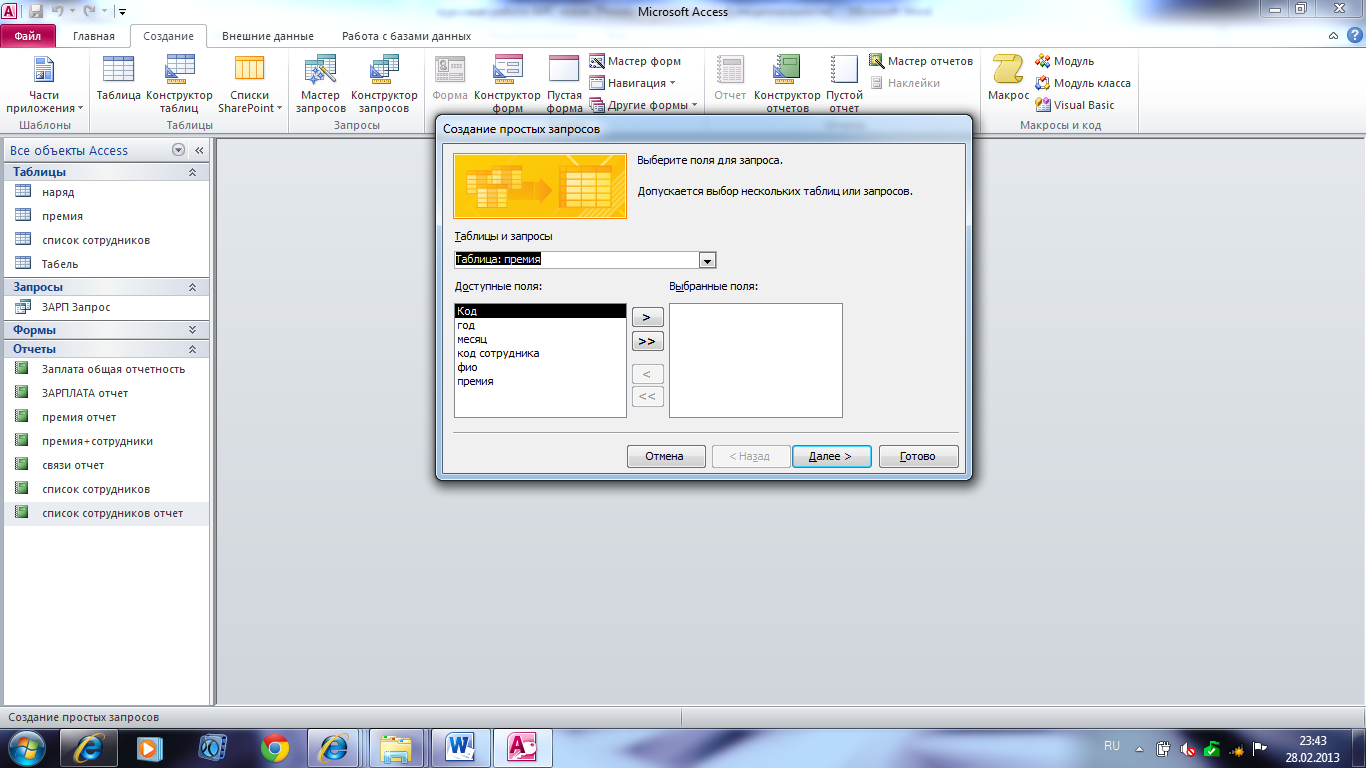
Task: Switch to the Внешние данные tab
Action: [x=268, y=36]
